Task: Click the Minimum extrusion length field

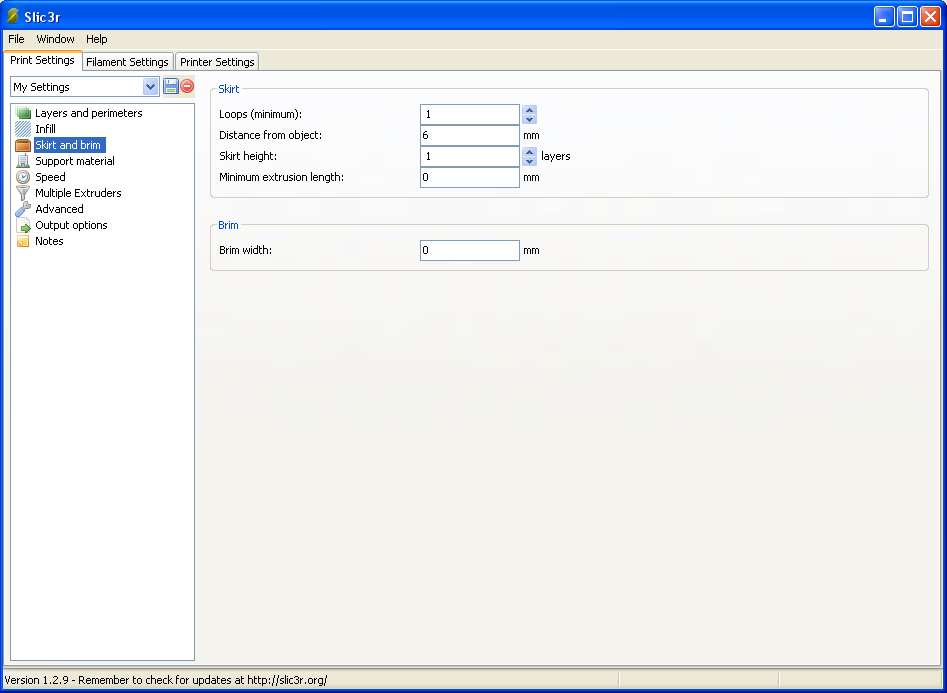Action: coord(470,178)
